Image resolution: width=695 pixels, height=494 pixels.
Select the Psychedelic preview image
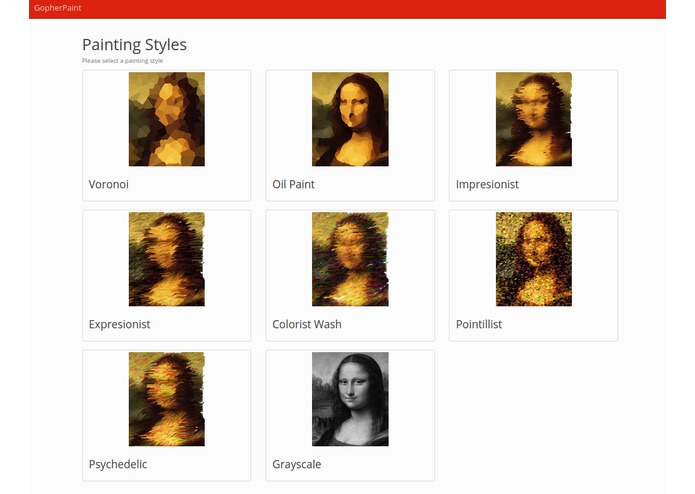coord(167,399)
